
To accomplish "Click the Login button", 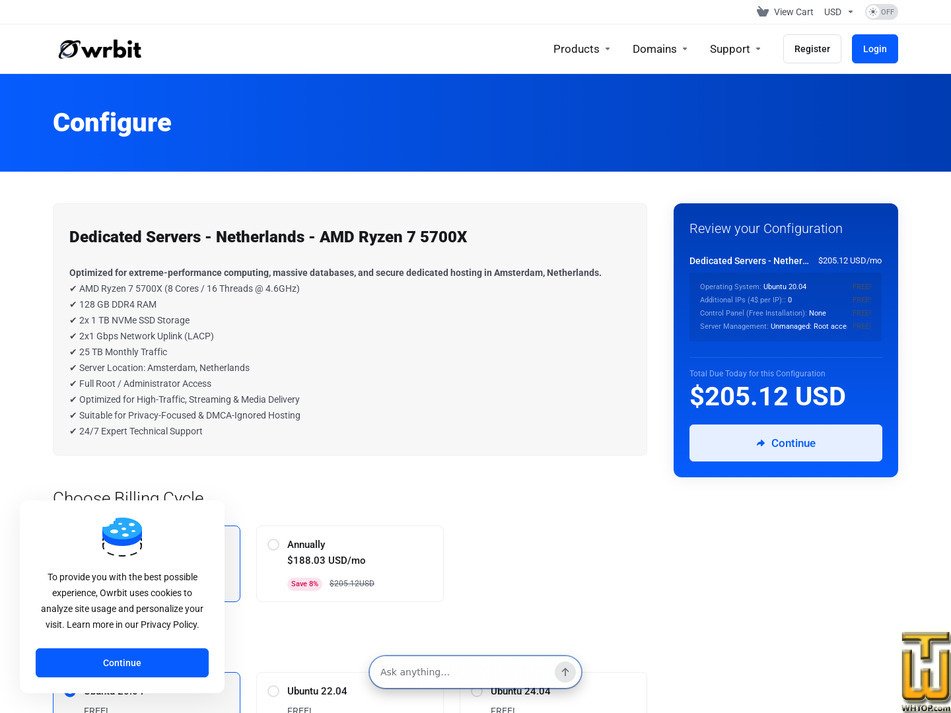I will tap(875, 49).
